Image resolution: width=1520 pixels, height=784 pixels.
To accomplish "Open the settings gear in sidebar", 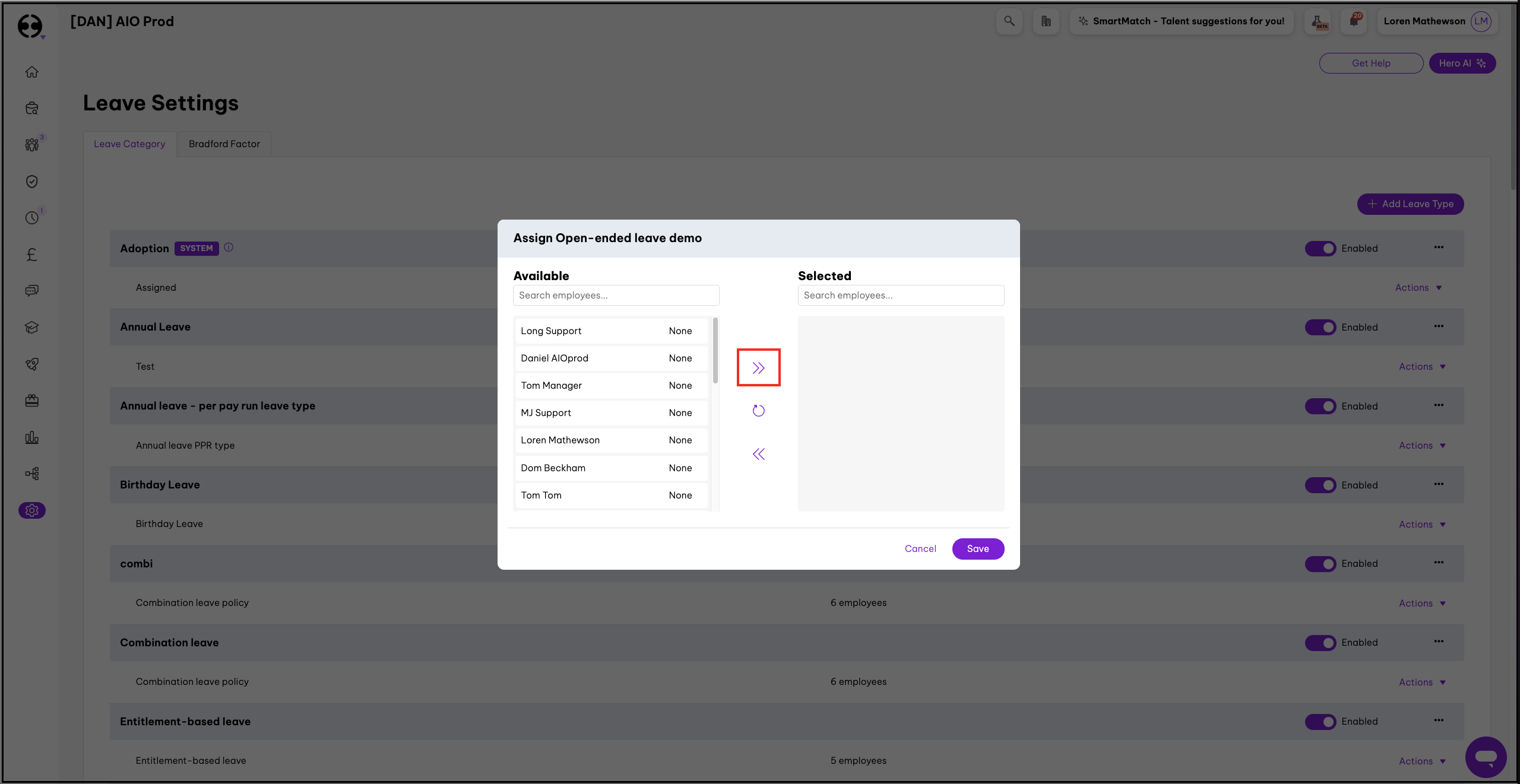I will (x=32, y=510).
